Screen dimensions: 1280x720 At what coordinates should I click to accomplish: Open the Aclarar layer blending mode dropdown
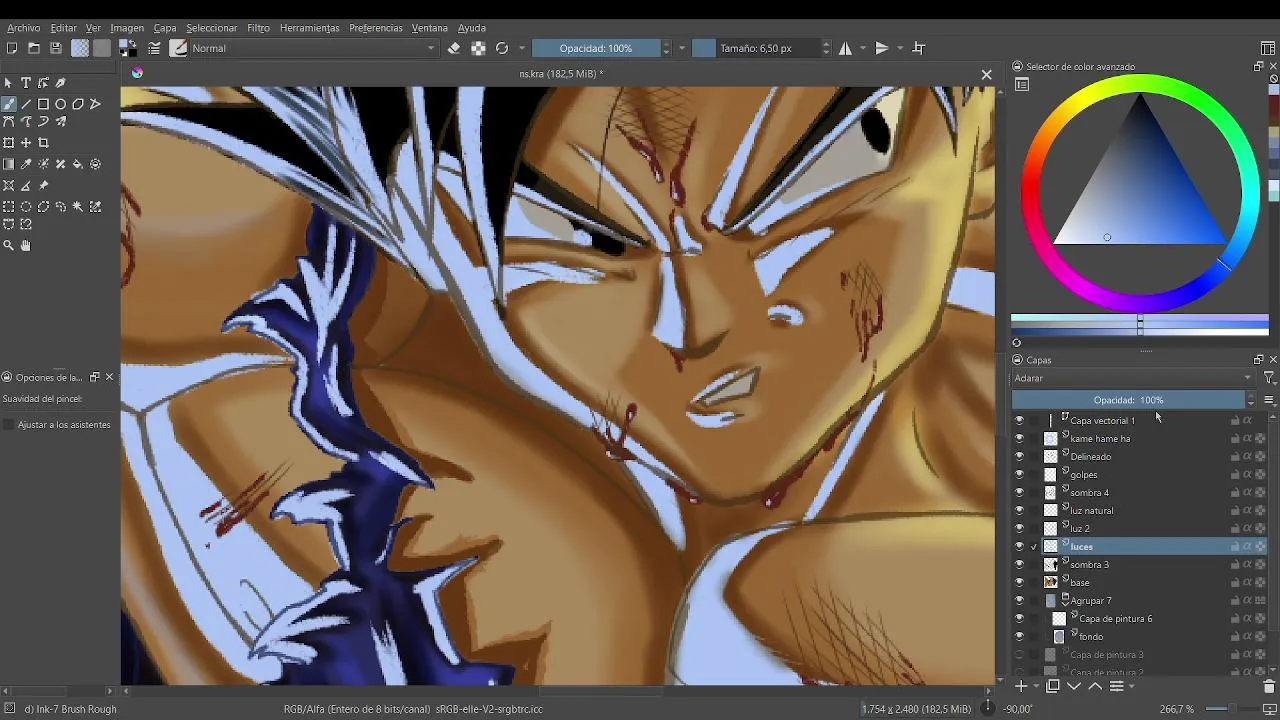click(x=1133, y=378)
